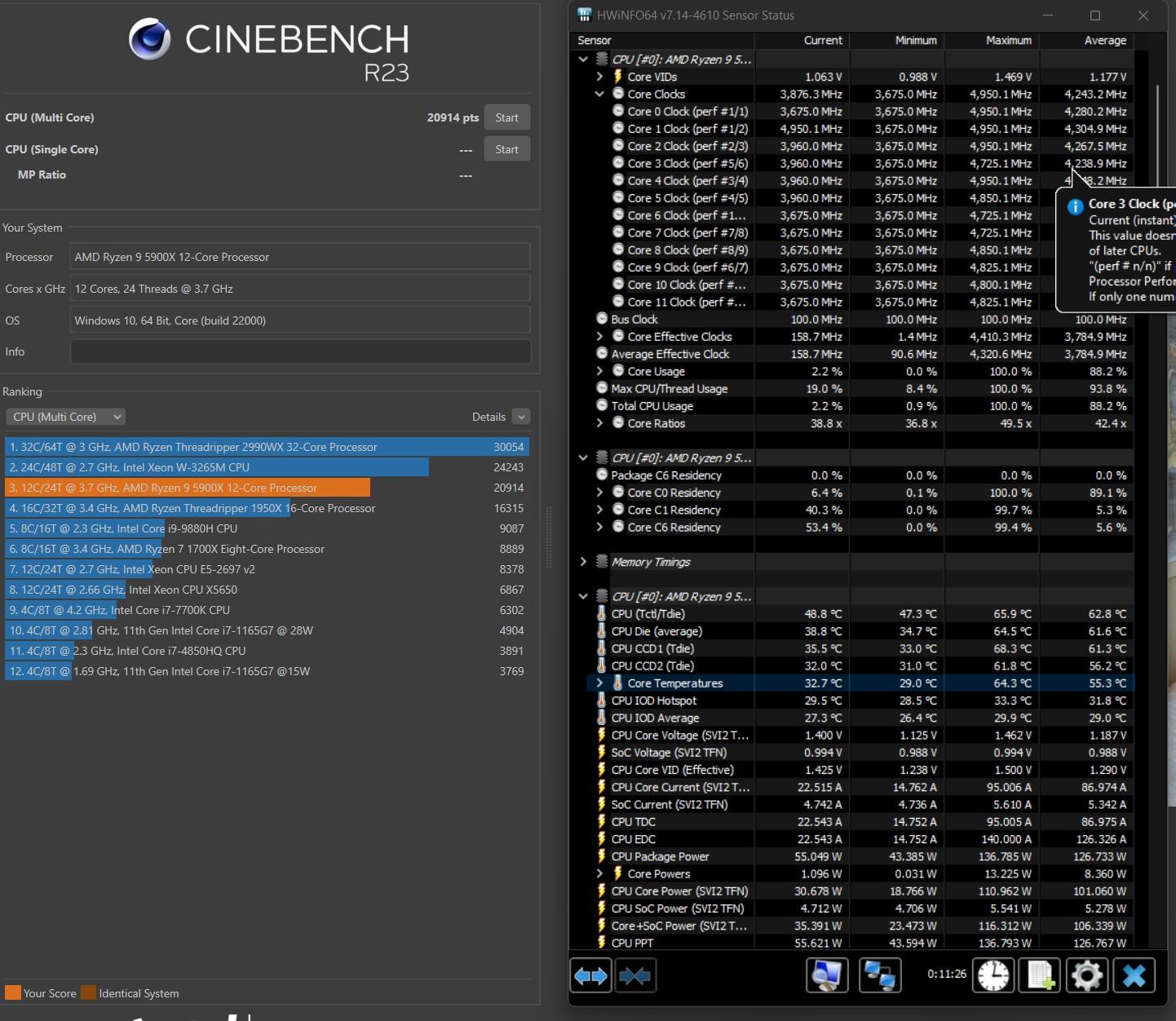Select the orange Ryzen 9 5900X ranking bar
Viewport: 1176px width, 1021px height.
pyautogui.click(x=188, y=488)
